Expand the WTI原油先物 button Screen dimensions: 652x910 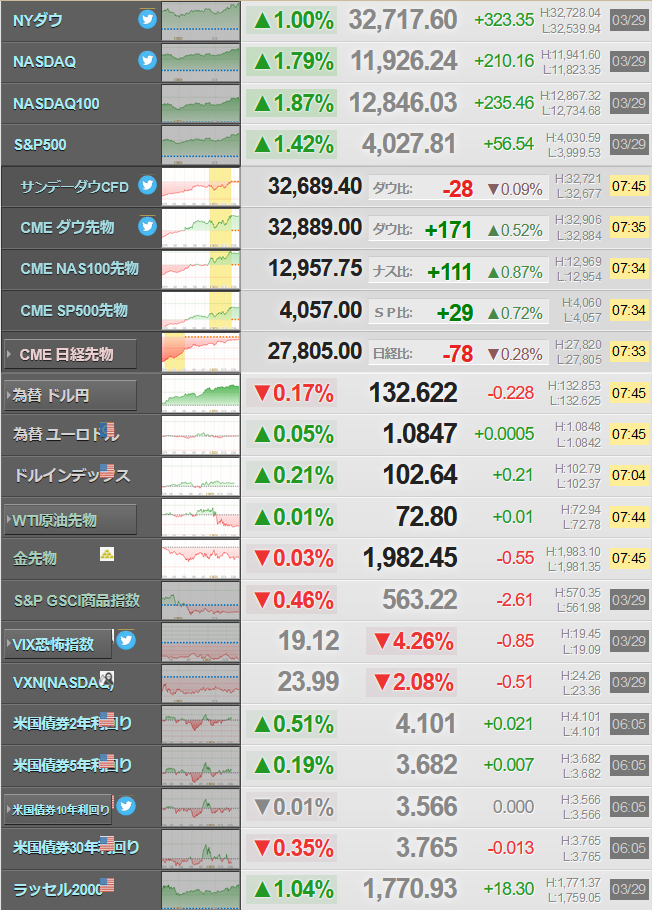click(x=70, y=519)
